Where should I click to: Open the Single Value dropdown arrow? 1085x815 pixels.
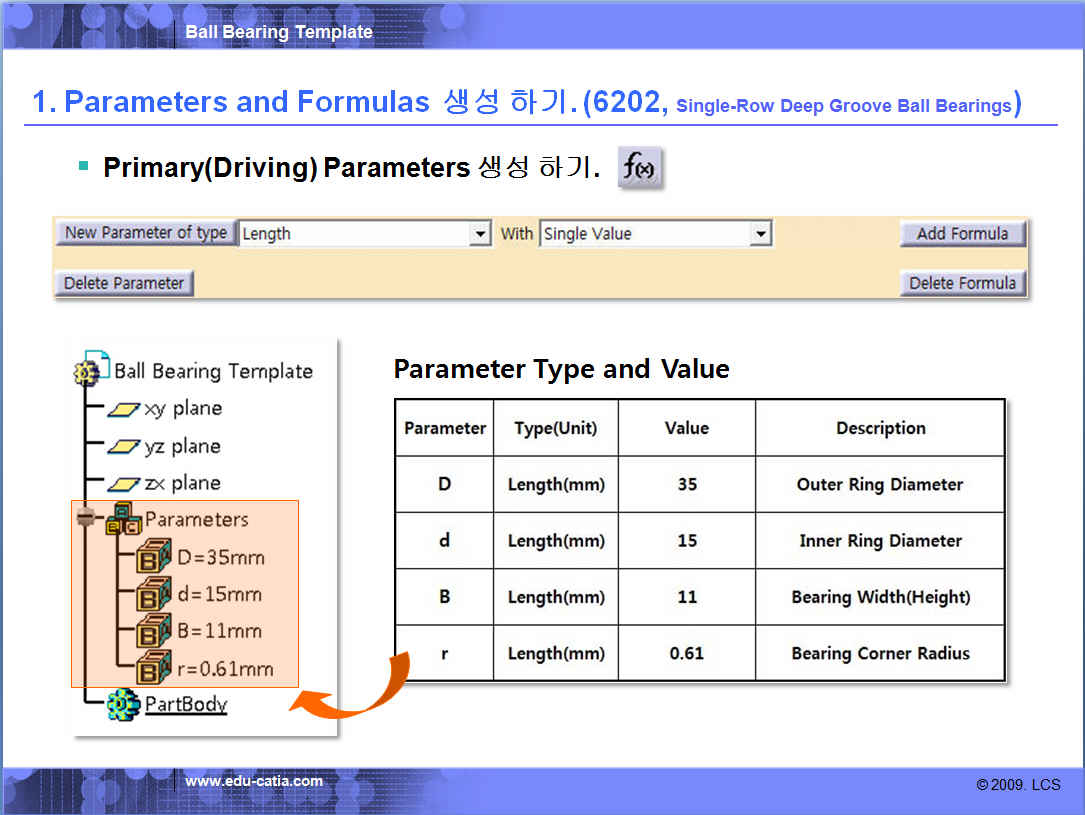pos(761,234)
